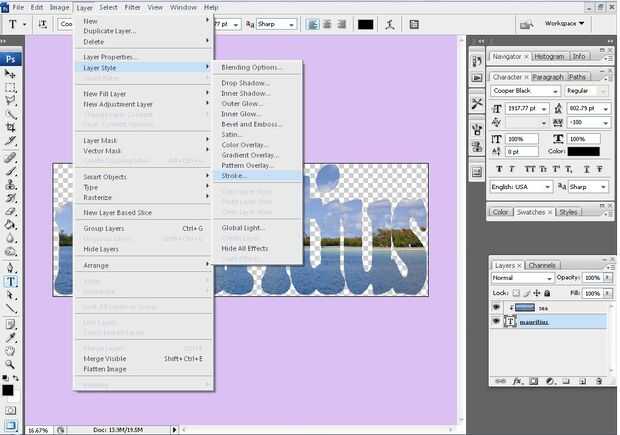Click the text color swatch in options bar

pyautogui.click(x=365, y=25)
